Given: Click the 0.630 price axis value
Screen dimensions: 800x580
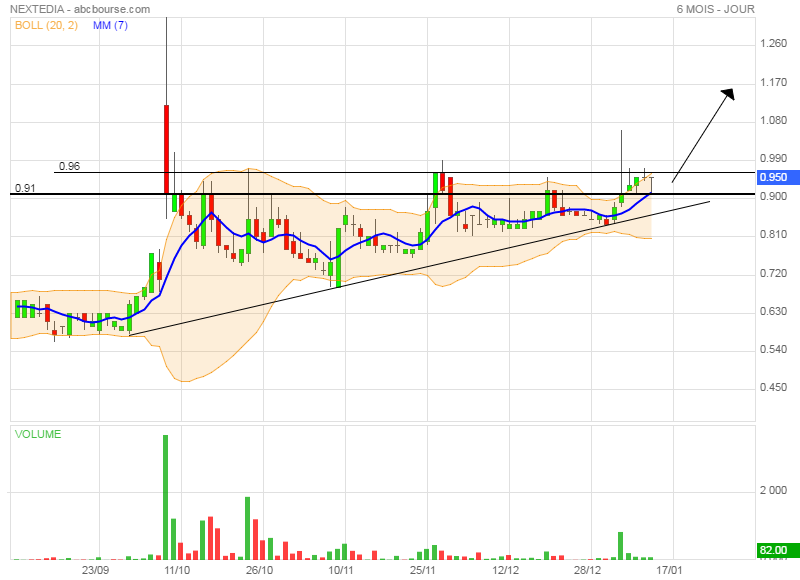Looking at the screenshot, I should pos(773,311).
